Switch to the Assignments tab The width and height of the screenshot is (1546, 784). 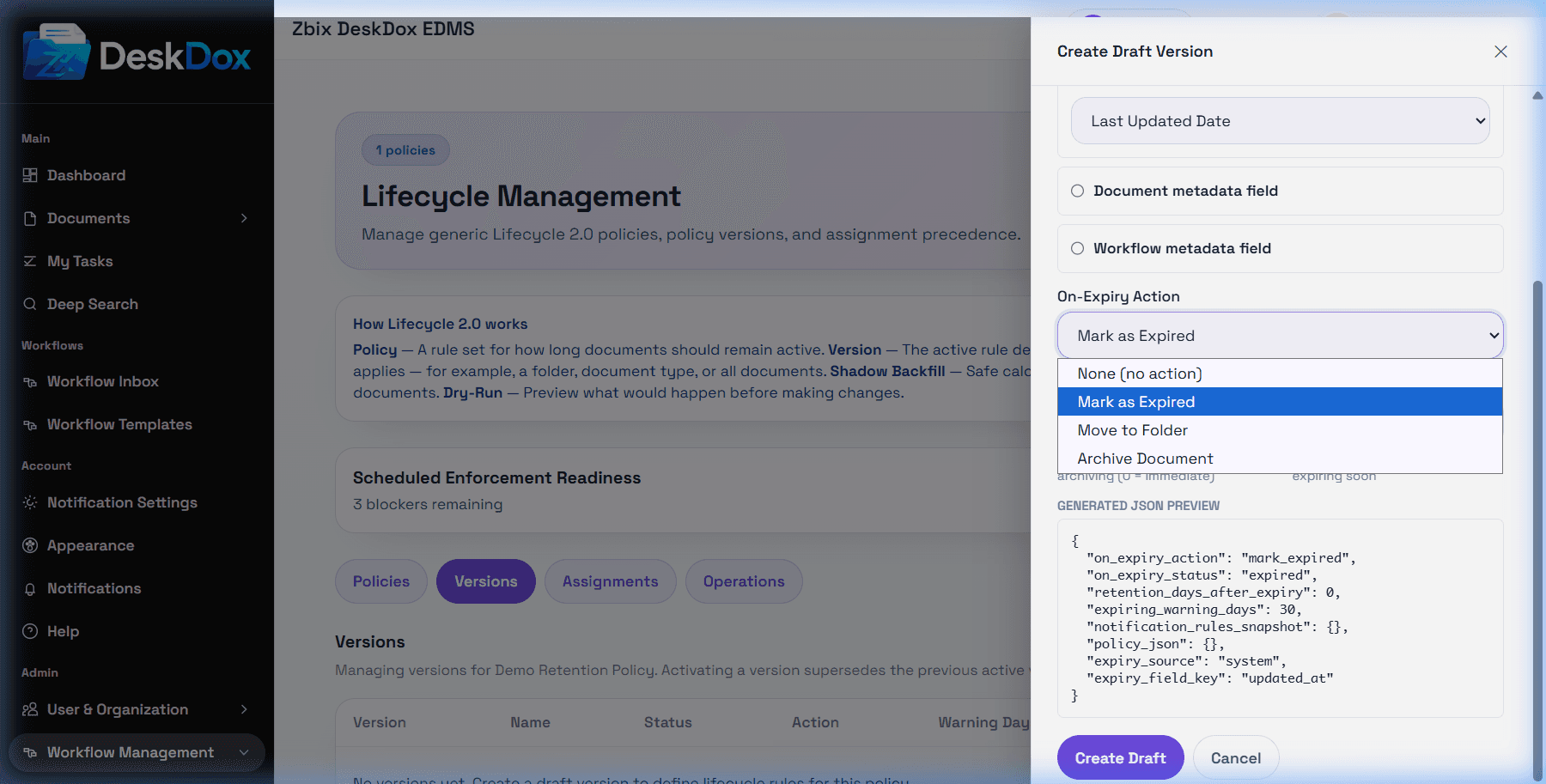coord(611,581)
